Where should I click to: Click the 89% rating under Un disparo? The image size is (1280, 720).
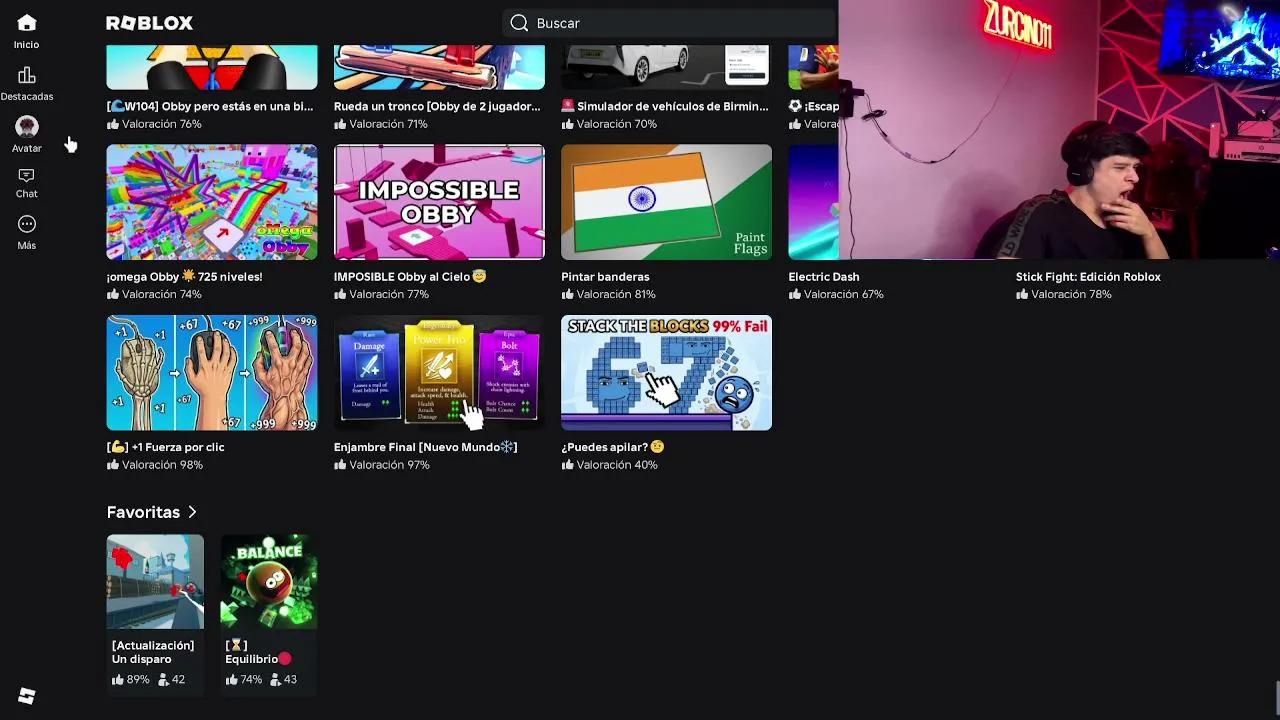[131, 680]
